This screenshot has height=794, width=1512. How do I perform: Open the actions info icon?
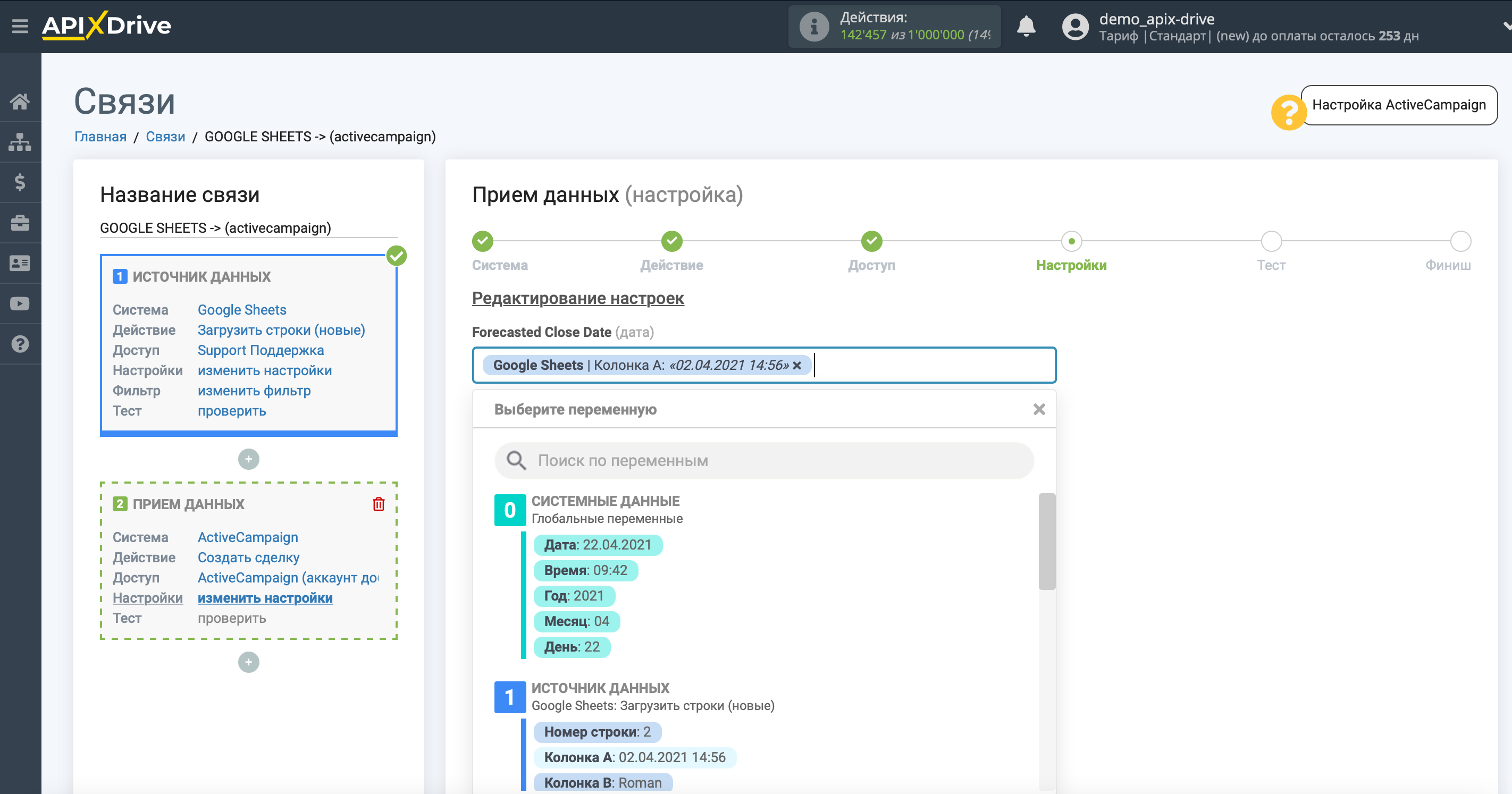pyautogui.click(x=813, y=27)
